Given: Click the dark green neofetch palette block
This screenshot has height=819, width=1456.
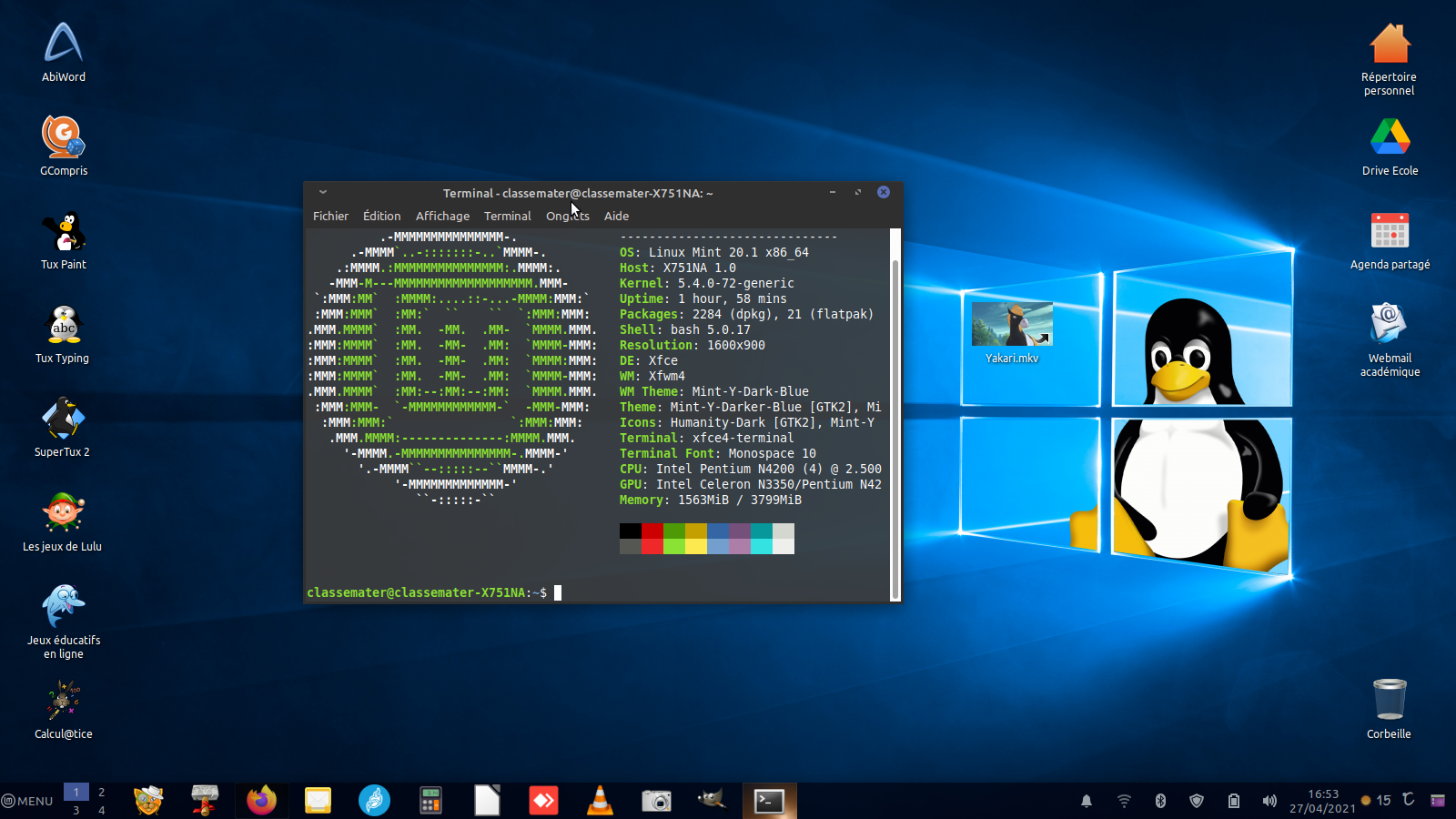Looking at the screenshot, I should 674,531.
